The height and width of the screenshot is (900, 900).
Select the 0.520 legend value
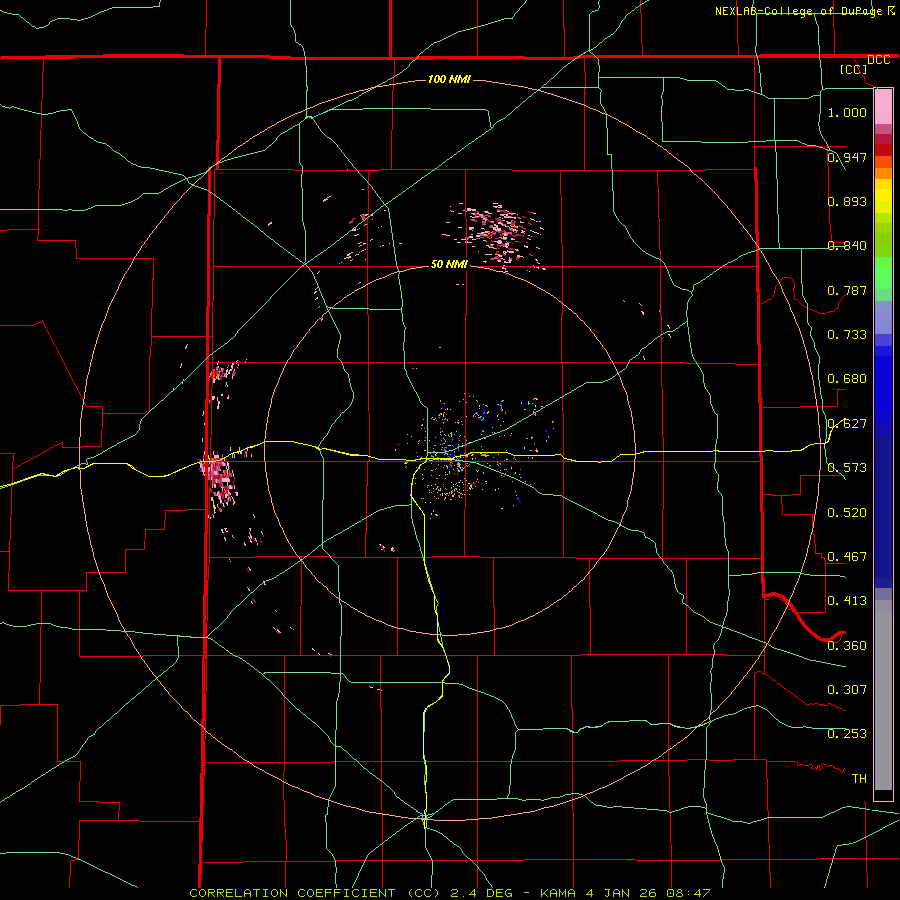(x=847, y=513)
